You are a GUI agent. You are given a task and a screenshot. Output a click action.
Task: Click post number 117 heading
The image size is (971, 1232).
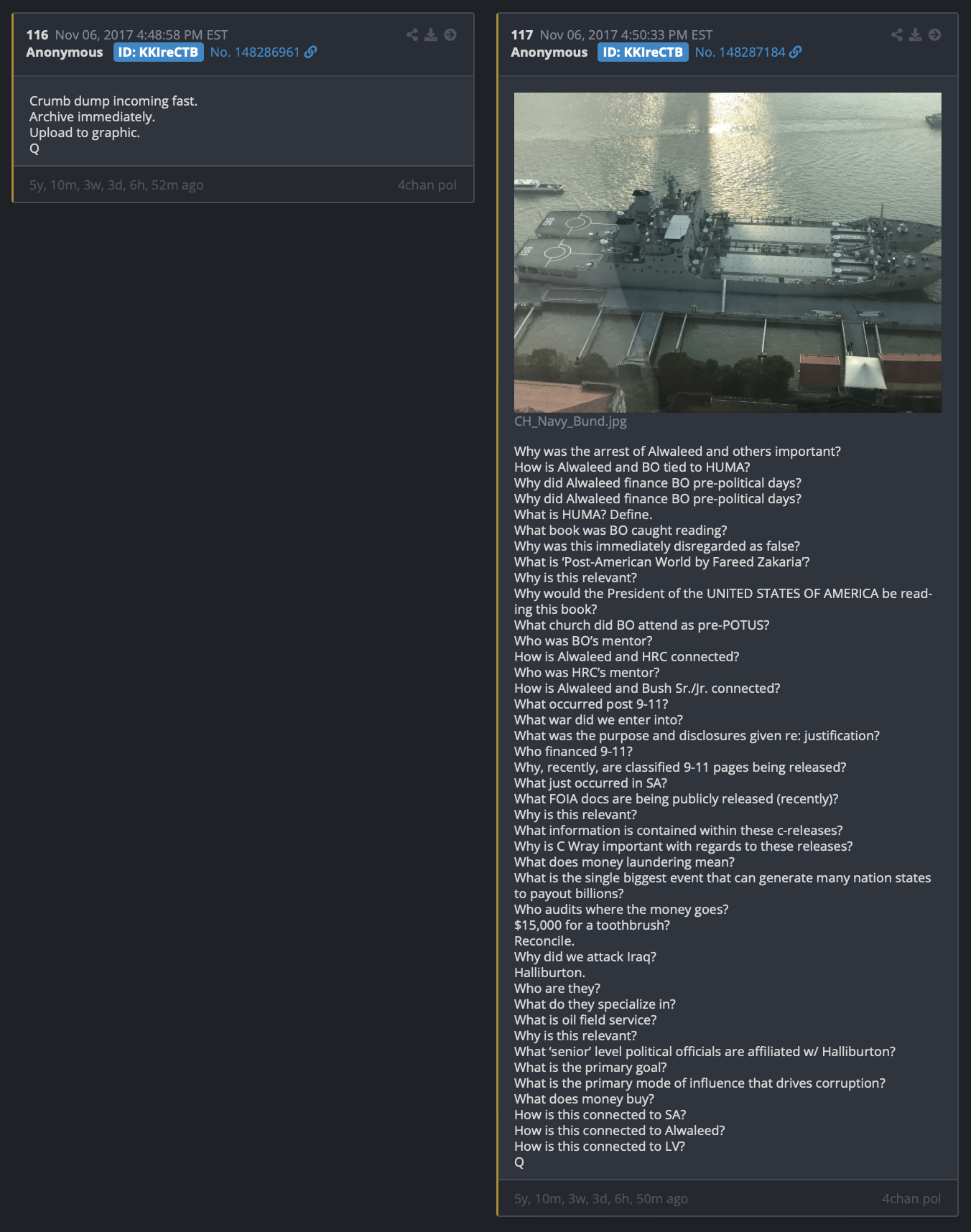click(522, 34)
